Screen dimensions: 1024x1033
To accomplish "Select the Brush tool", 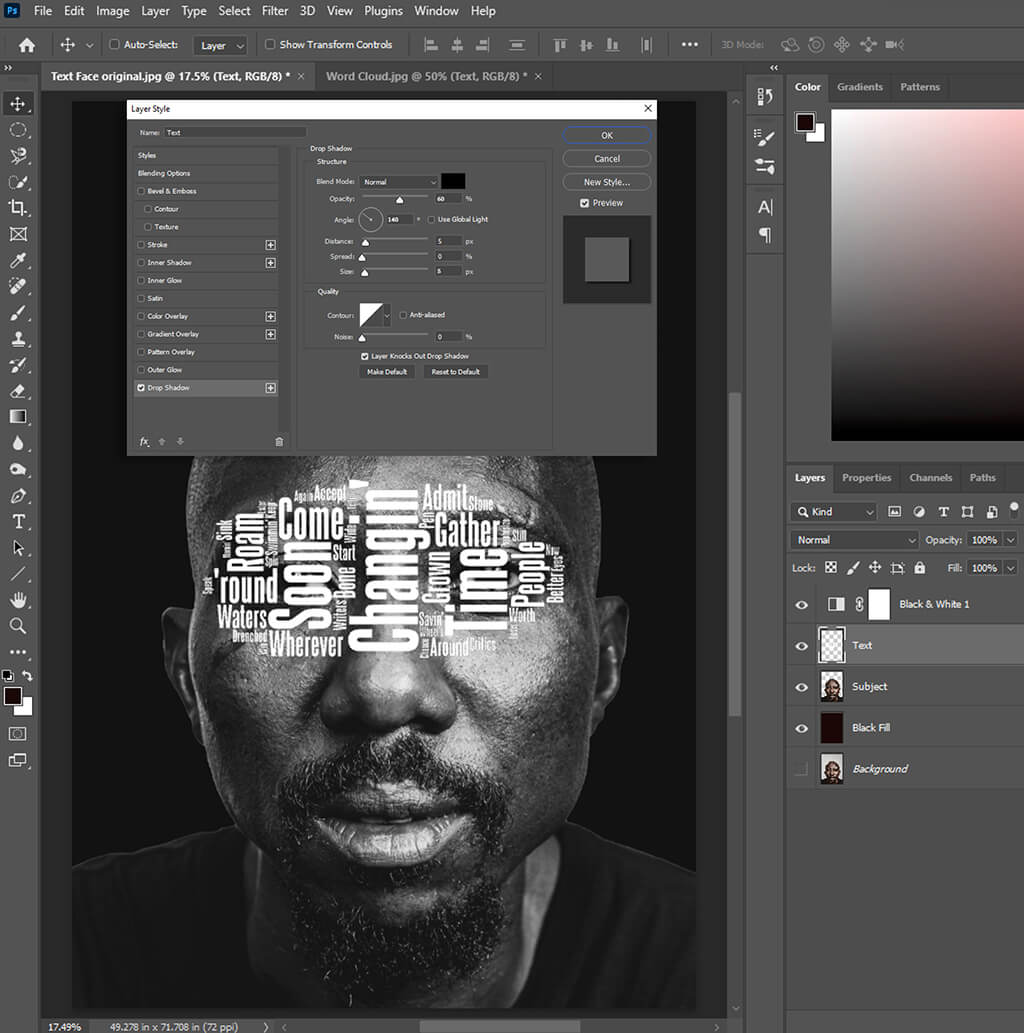I will click(15, 312).
